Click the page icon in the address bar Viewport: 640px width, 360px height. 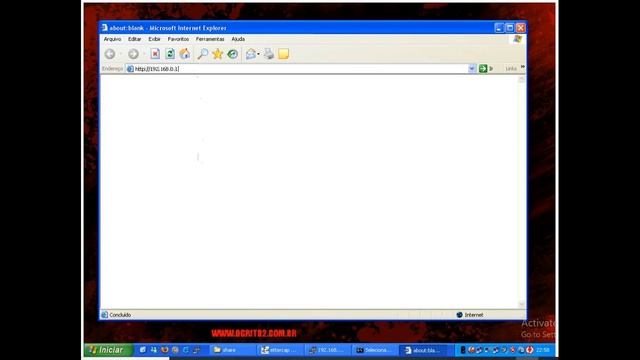coord(130,69)
